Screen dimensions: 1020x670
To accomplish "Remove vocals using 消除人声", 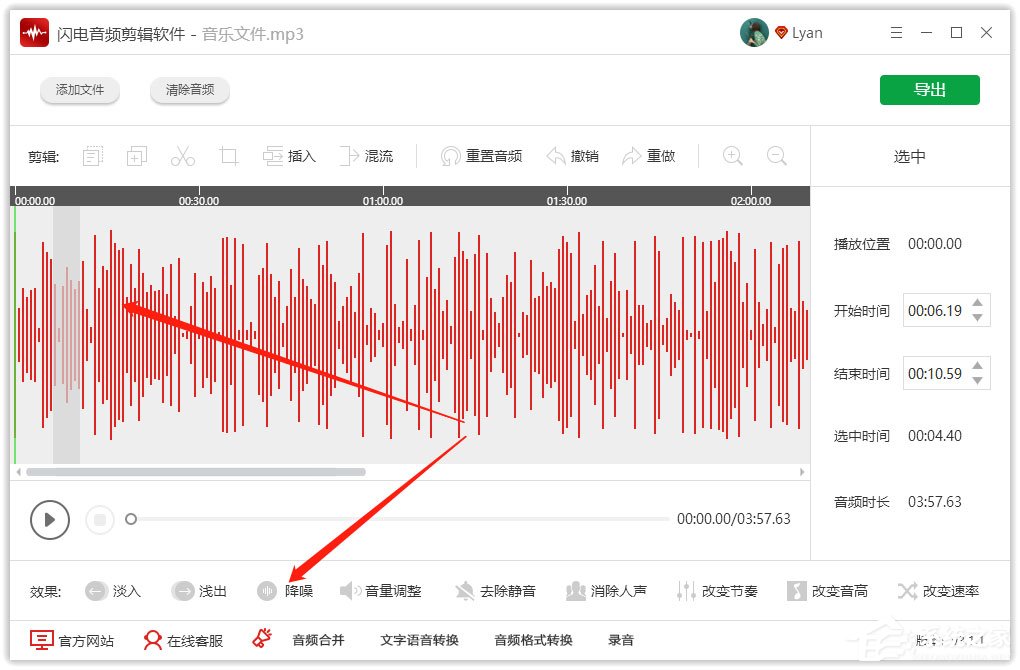I will [608, 590].
